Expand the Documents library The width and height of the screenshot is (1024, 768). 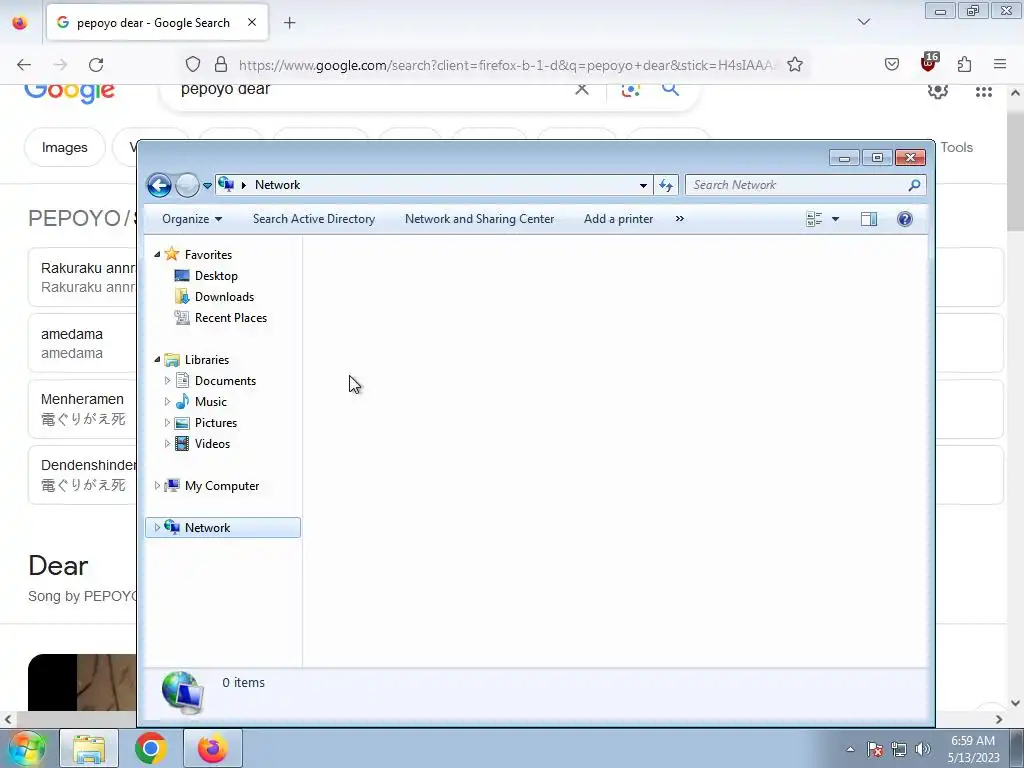coord(167,381)
